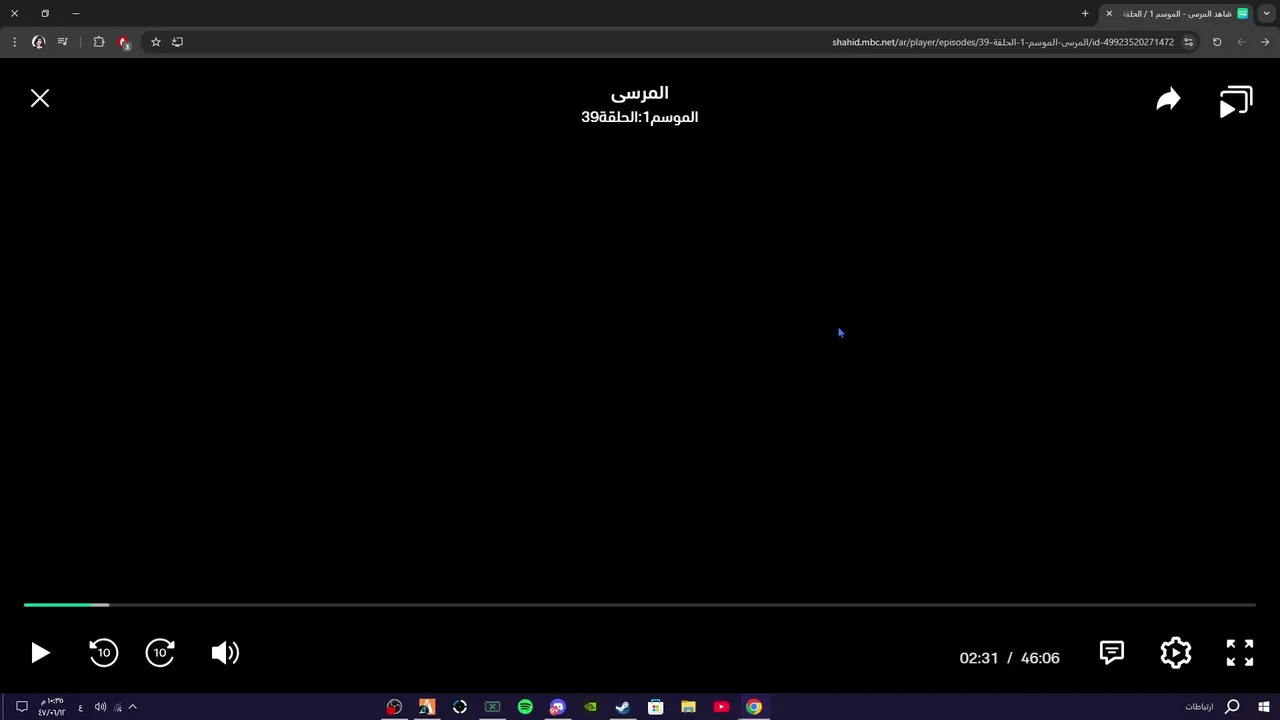Cast or install page from address bar
Screen dimensions: 1280x720
tap(178, 42)
